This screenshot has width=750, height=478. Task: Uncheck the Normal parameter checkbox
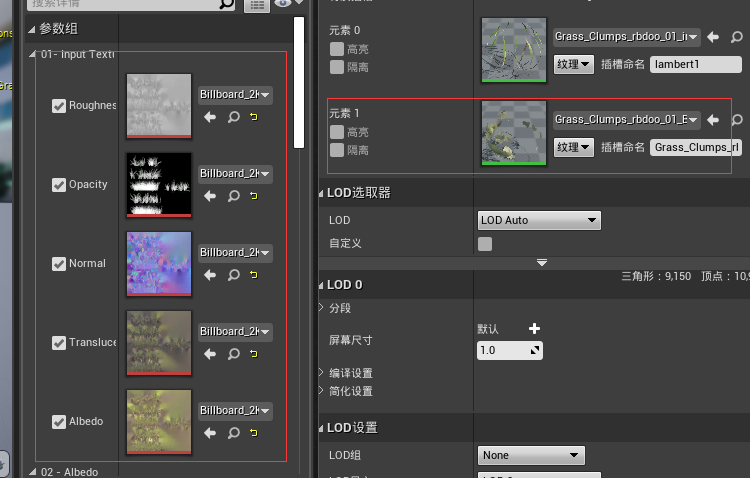coord(59,264)
